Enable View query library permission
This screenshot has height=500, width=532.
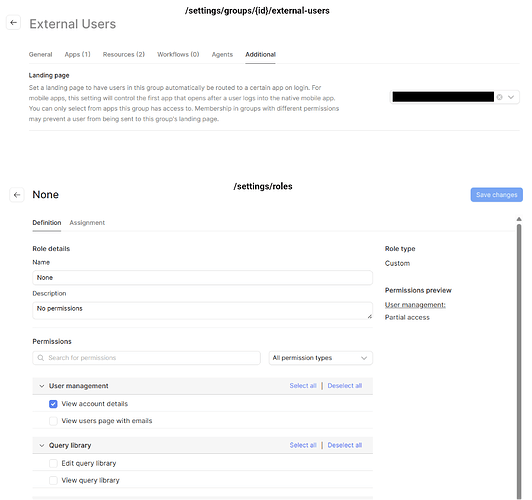pos(53,480)
